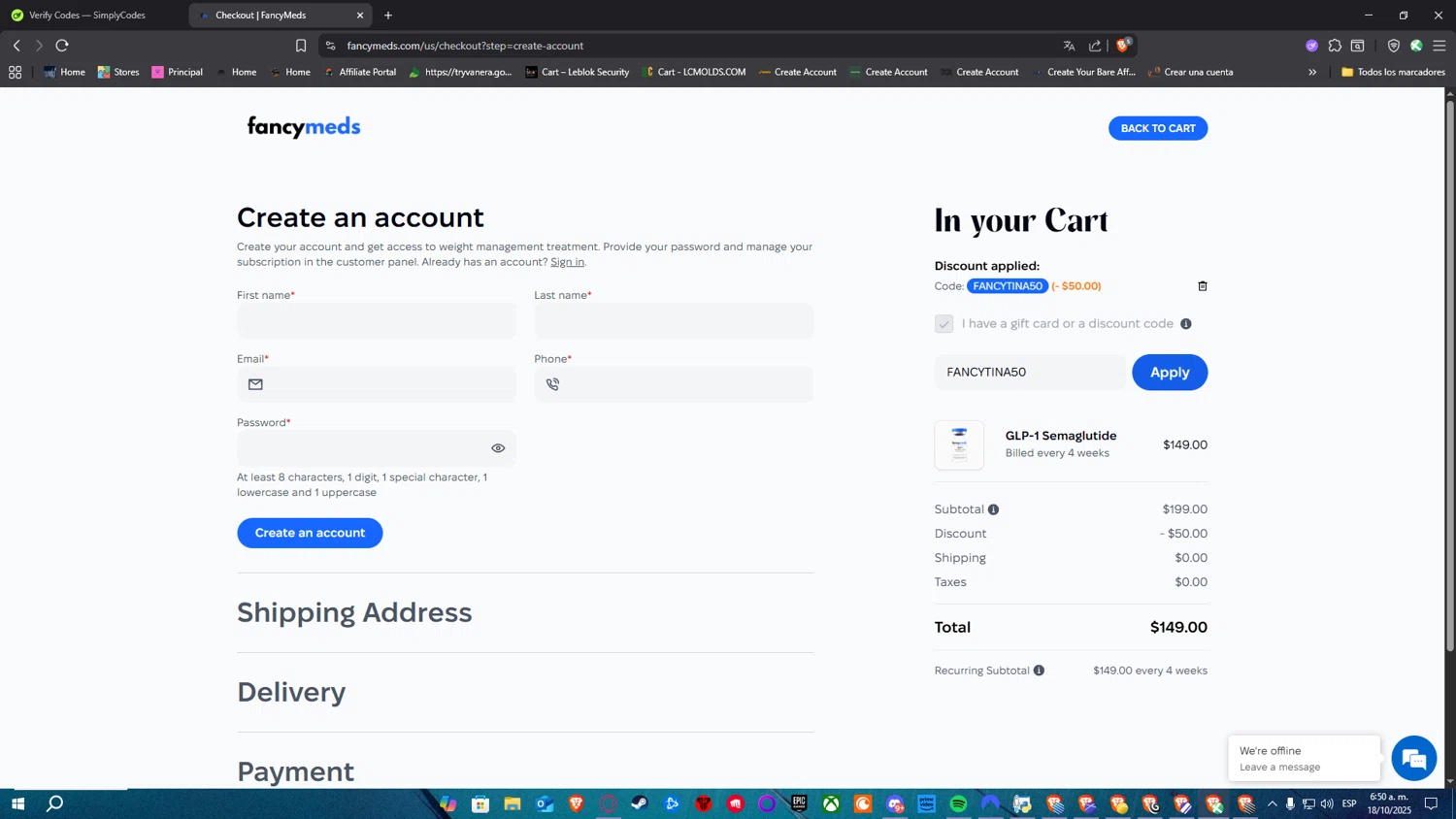Image resolution: width=1456 pixels, height=819 pixels.
Task: Open Spotify from the taskbar
Action: pyautogui.click(x=958, y=803)
